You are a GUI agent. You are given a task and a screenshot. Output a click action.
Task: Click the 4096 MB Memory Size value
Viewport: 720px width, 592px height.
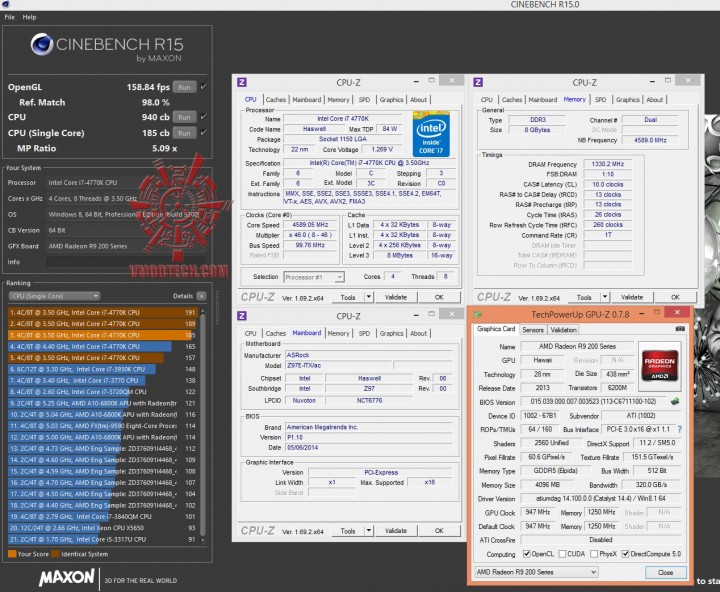click(547, 485)
